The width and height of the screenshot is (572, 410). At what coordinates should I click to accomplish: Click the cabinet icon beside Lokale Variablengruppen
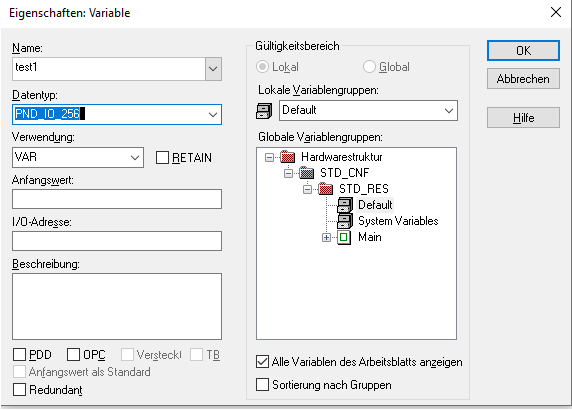(x=264, y=111)
